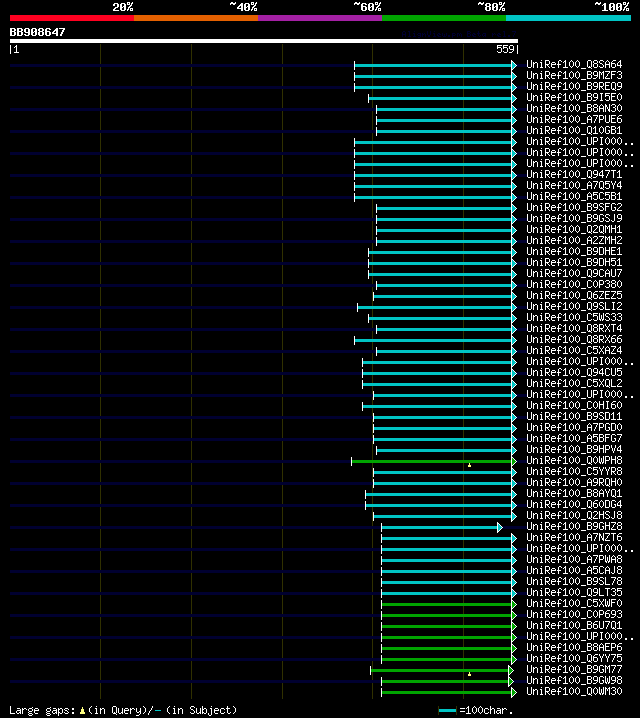
Task: Choose the UniRef100_Q0WM30 row label
Action: pyautogui.click(x=574, y=691)
